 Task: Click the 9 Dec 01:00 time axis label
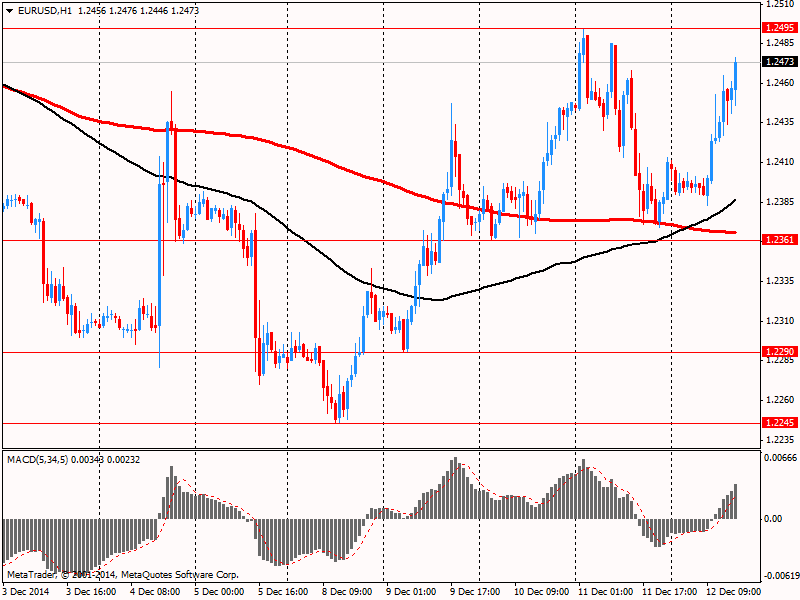pyautogui.click(x=411, y=591)
